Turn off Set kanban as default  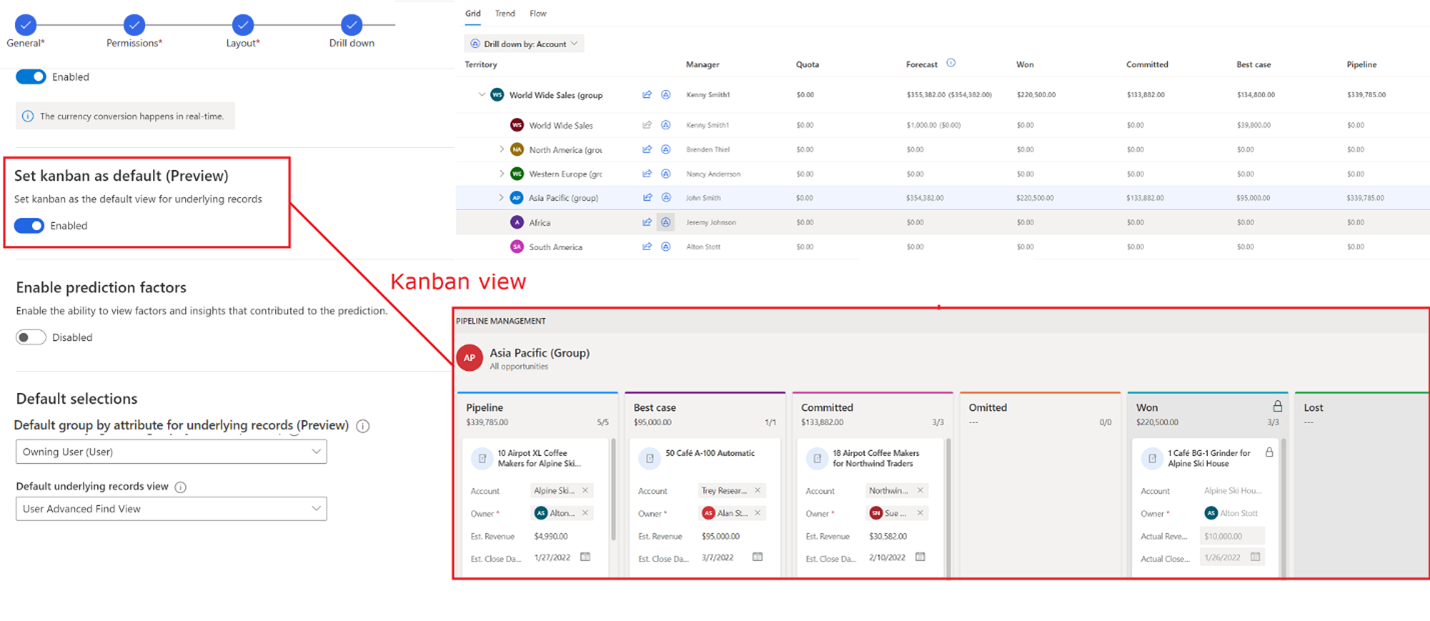pos(27,225)
